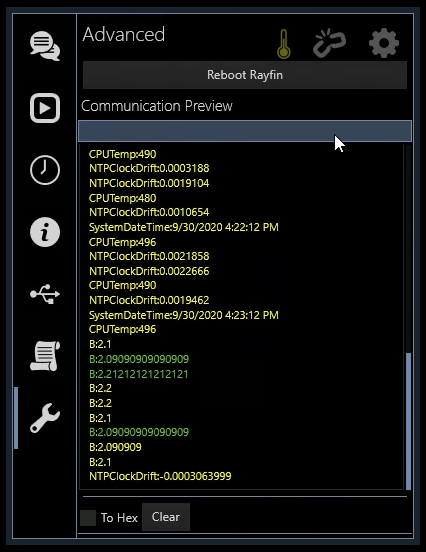This screenshot has width=426, height=552.
Task: Click the broken link connection icon
Action: pos(329,43)
